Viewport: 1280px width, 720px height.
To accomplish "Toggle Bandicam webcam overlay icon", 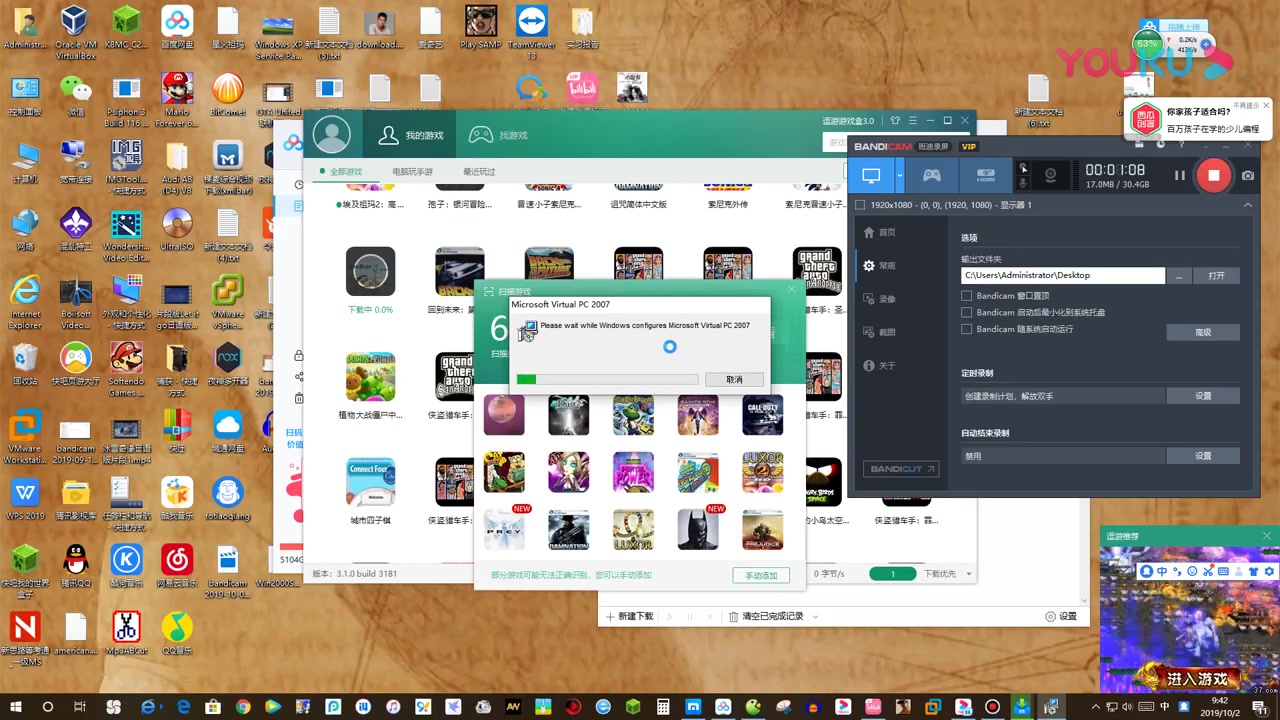I will pos(1050,175).
